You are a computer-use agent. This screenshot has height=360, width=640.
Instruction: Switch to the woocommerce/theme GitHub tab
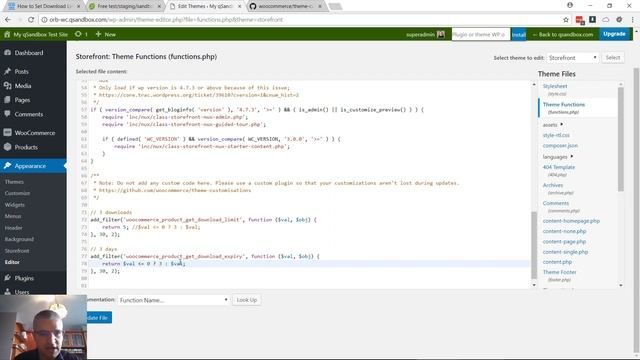286,6
